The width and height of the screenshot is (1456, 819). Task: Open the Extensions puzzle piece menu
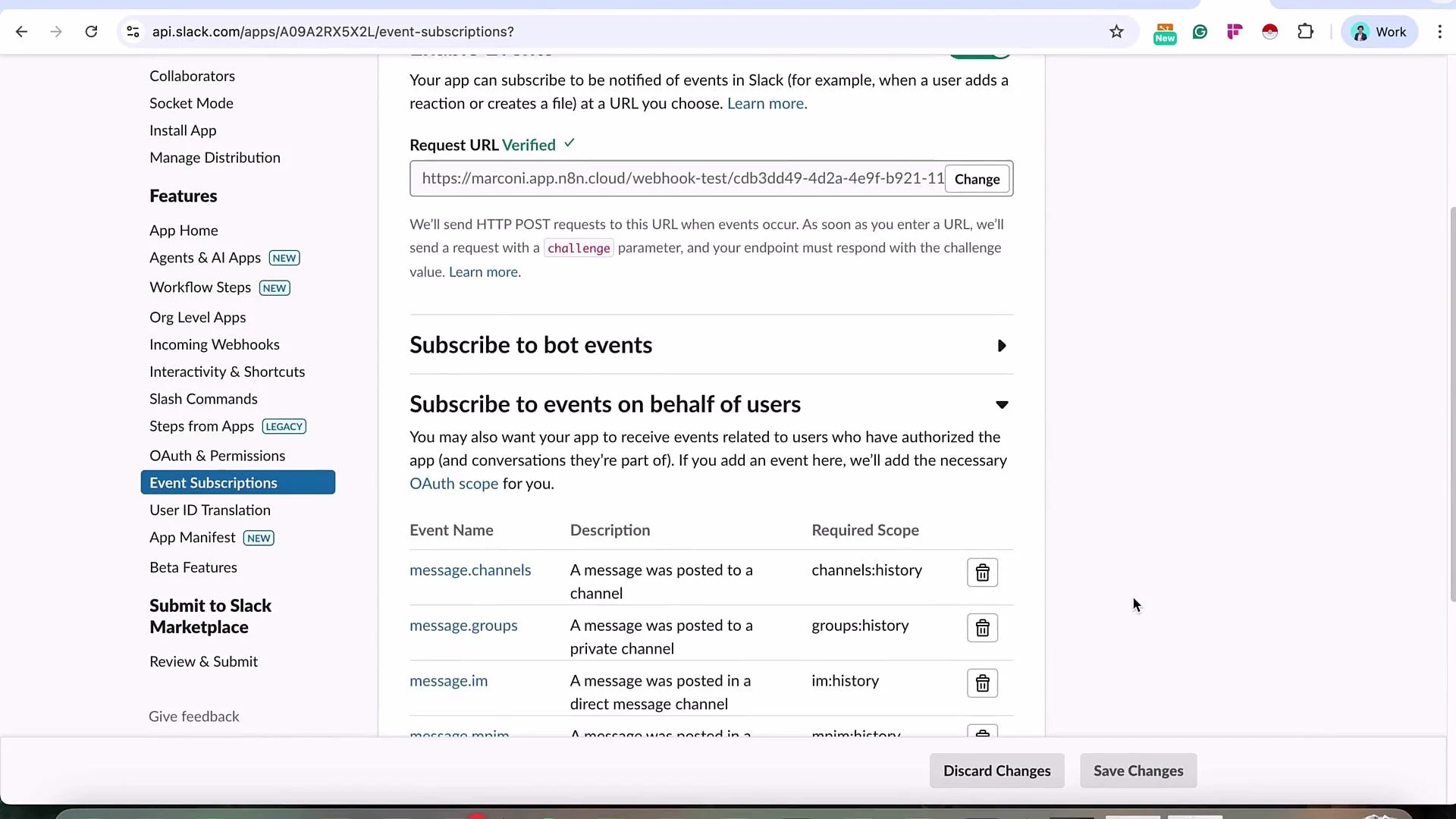pyautogui.click(x=1305, y=32)
